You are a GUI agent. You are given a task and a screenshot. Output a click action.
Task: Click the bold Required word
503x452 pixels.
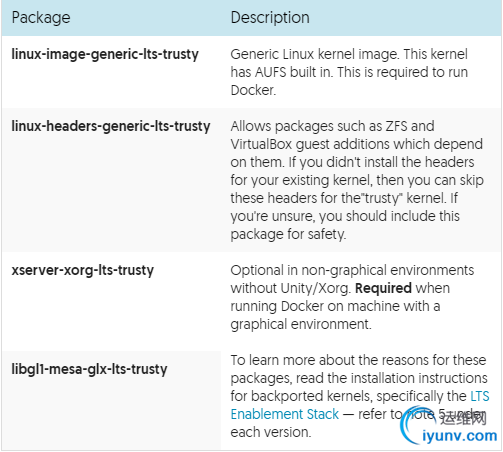[383, 288]
